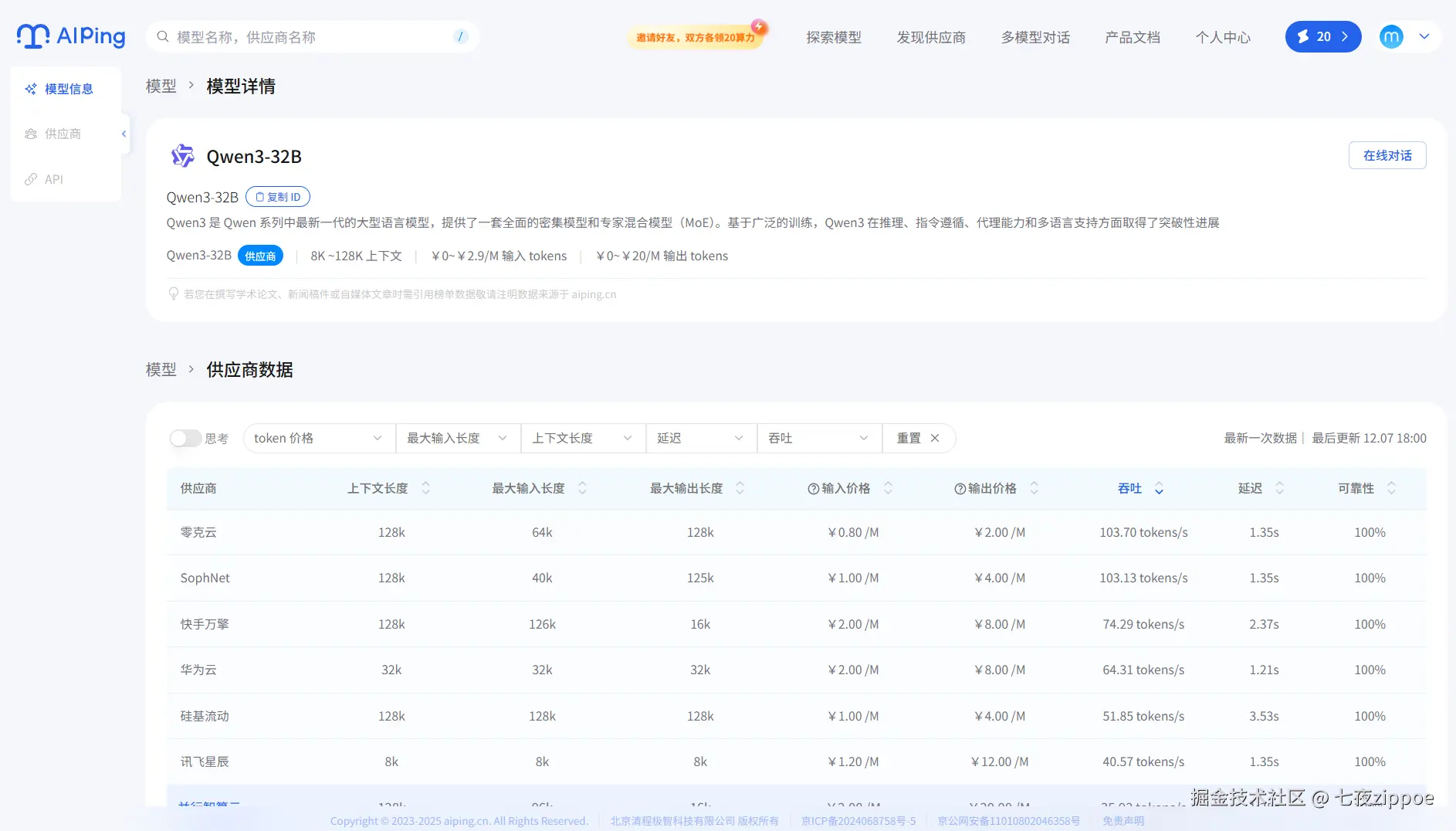
Task: Sort by 最大输出长度 column arrows
Action: 740,488
